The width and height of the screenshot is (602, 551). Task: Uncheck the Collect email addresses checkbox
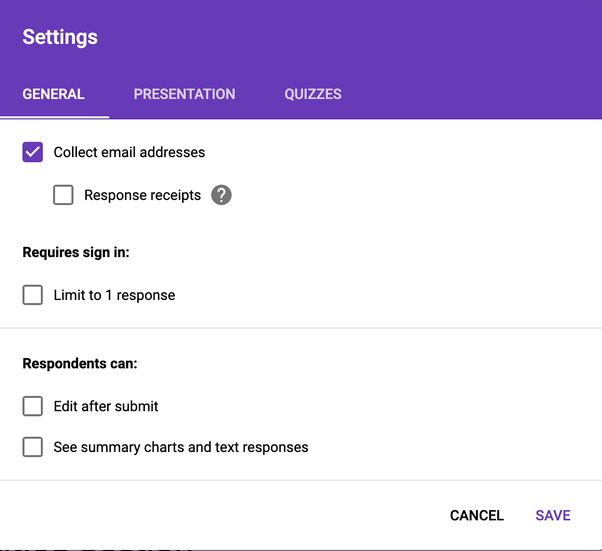click(x=33, y=153)
